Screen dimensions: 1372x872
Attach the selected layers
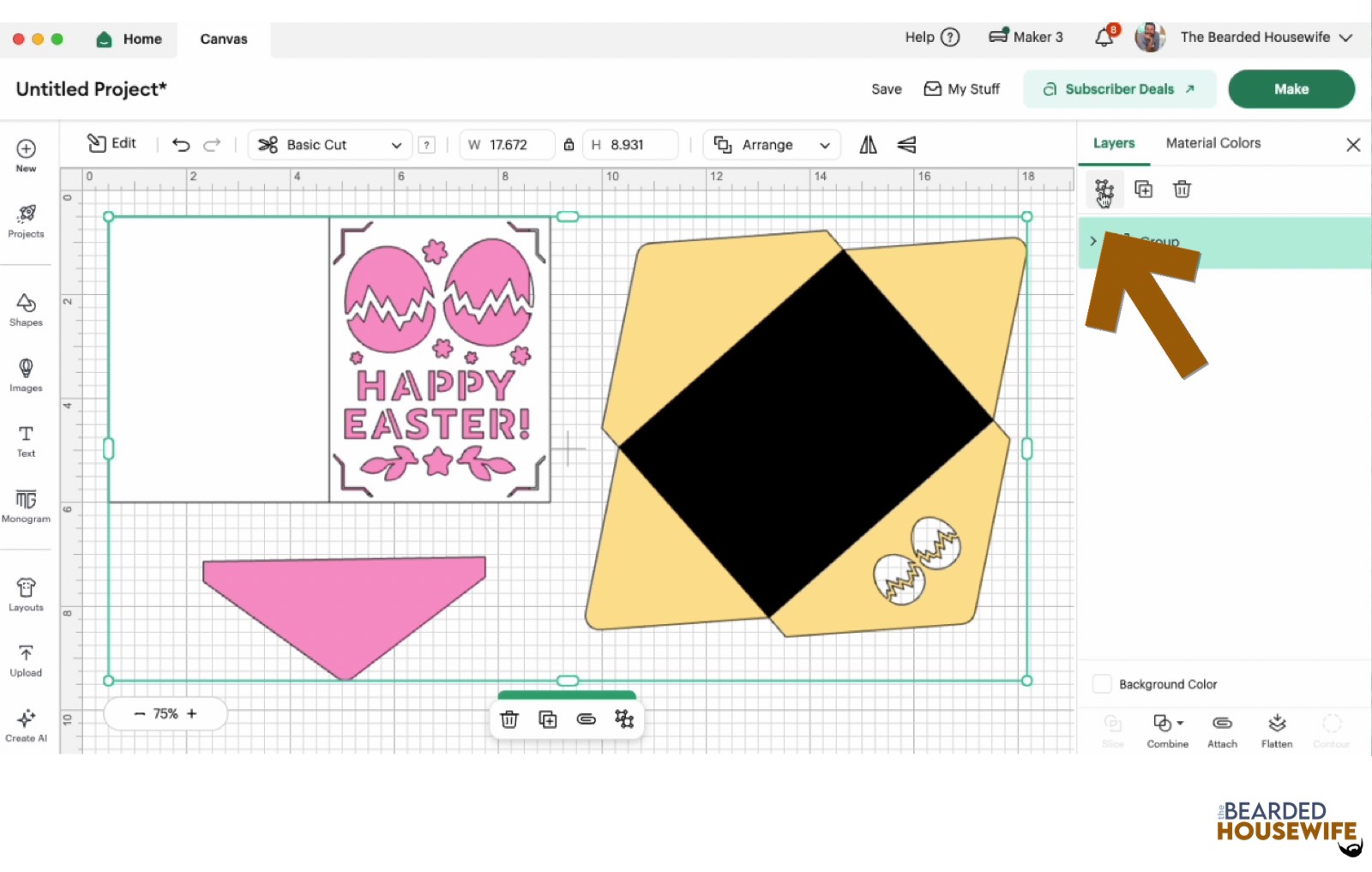1222,729
